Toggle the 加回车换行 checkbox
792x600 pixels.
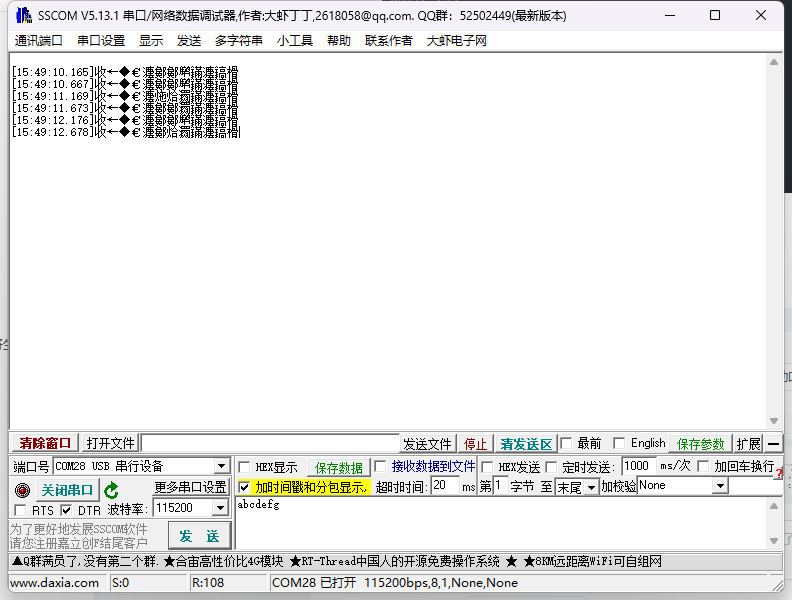703,466
